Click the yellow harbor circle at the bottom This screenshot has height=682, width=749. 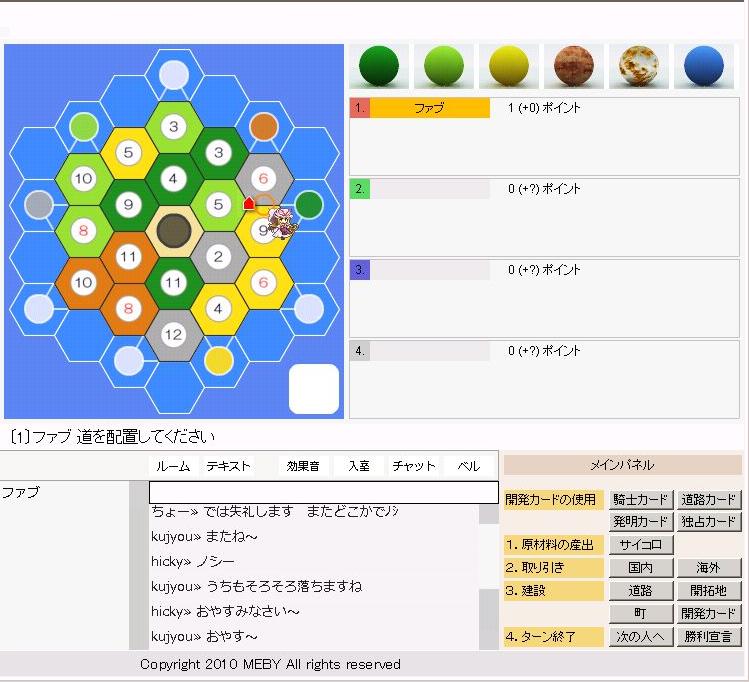219,361
